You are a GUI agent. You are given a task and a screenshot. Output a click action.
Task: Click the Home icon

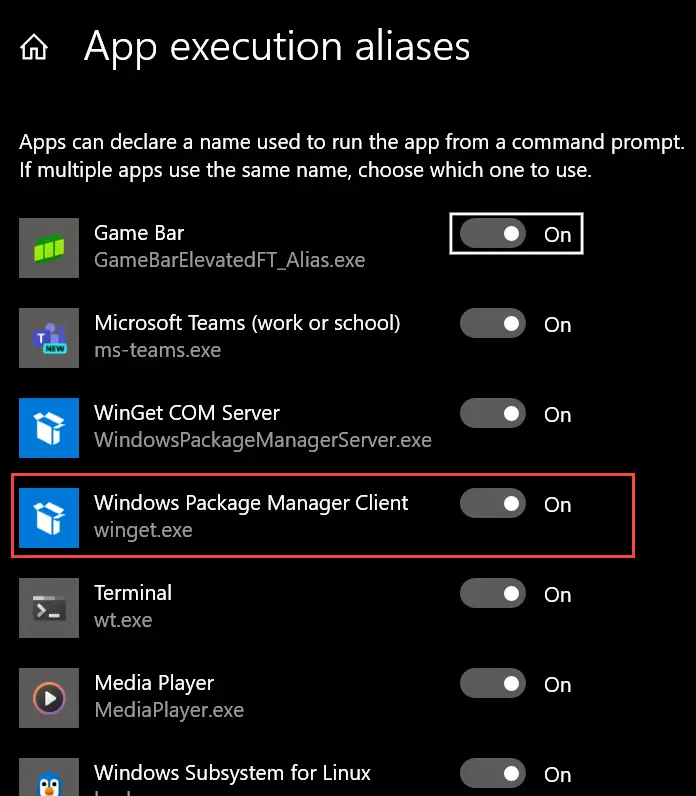tap(34, 48)
